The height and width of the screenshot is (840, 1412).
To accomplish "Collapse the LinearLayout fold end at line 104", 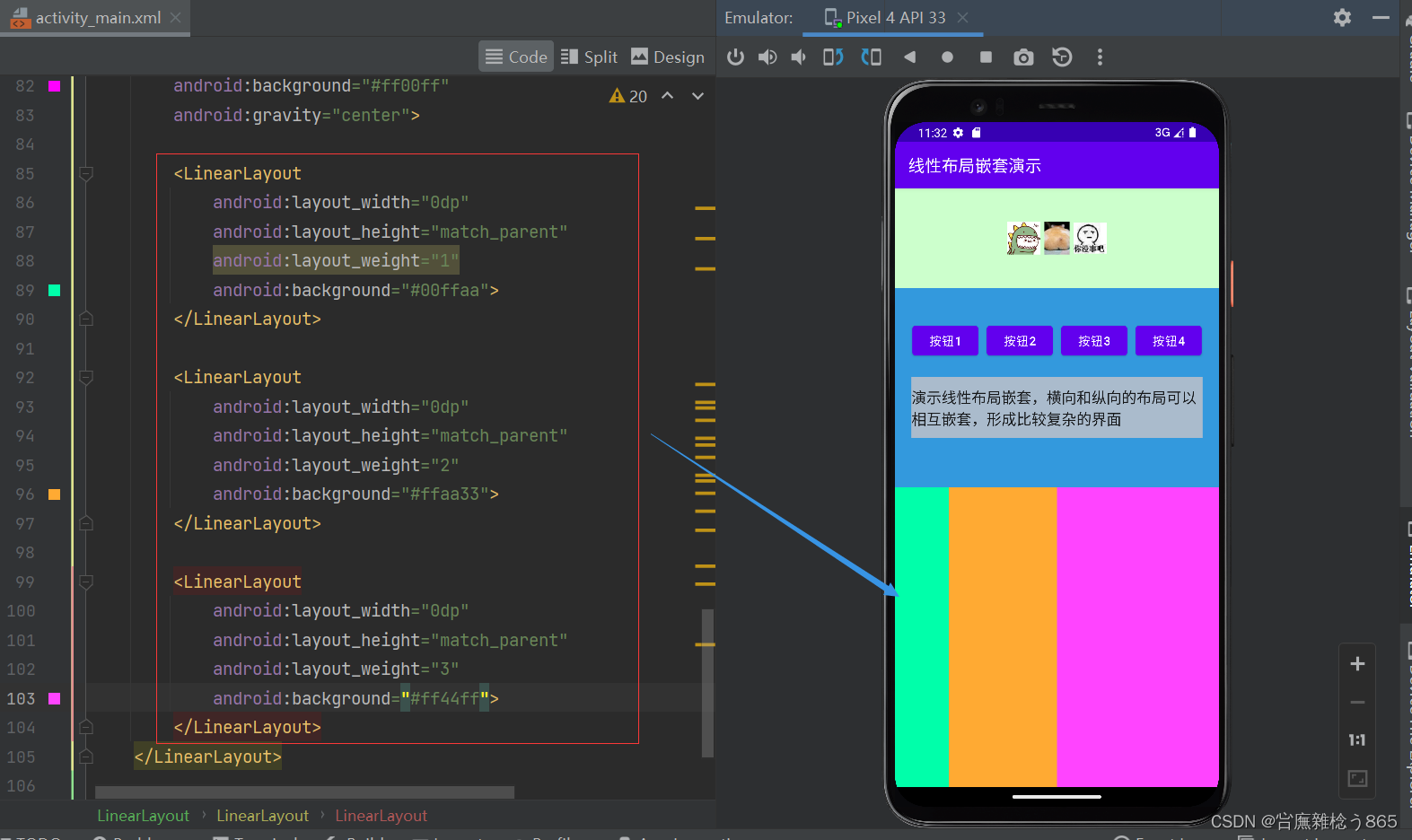I will point(86,727).
